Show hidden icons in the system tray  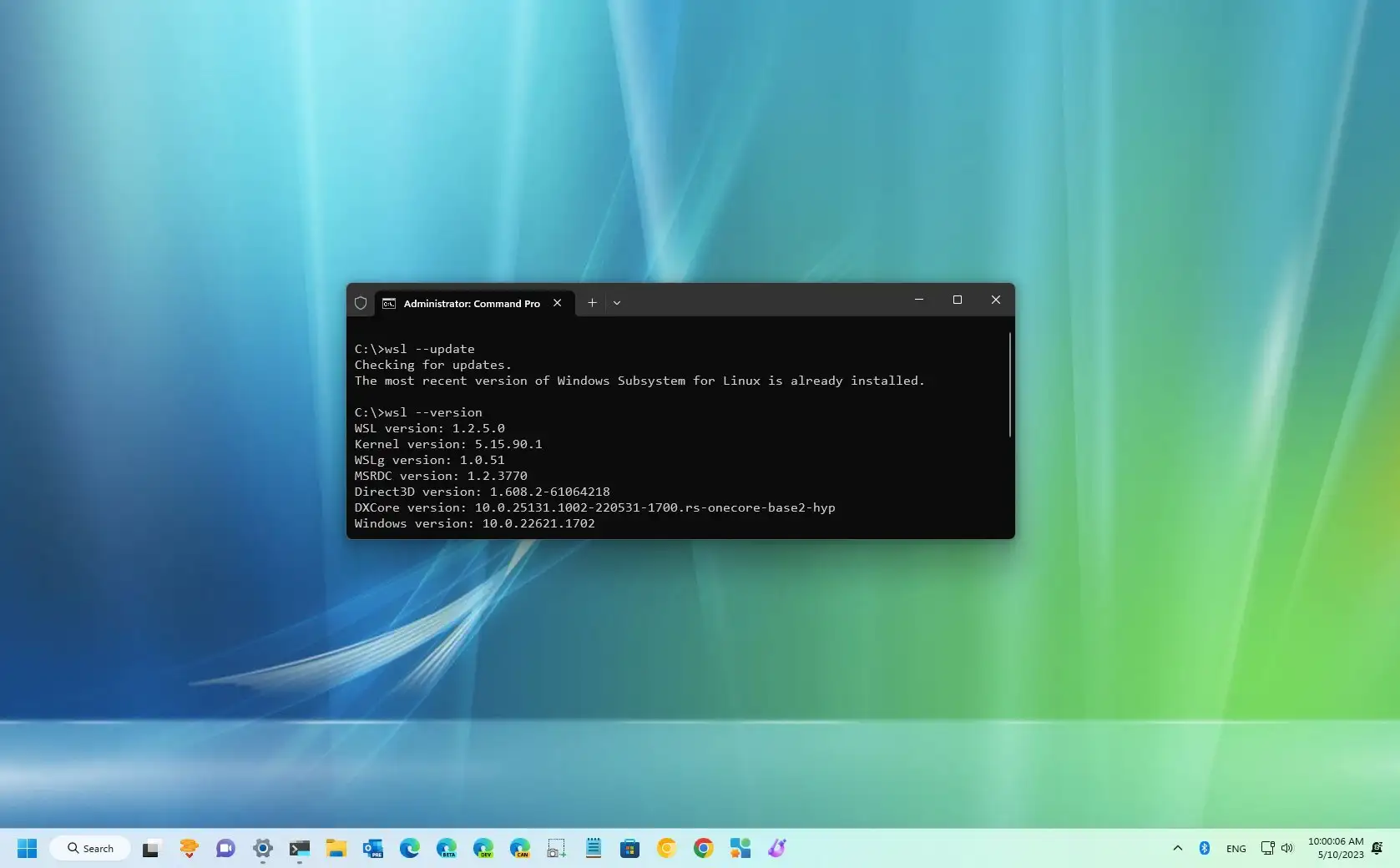(x=1177, y=848)
